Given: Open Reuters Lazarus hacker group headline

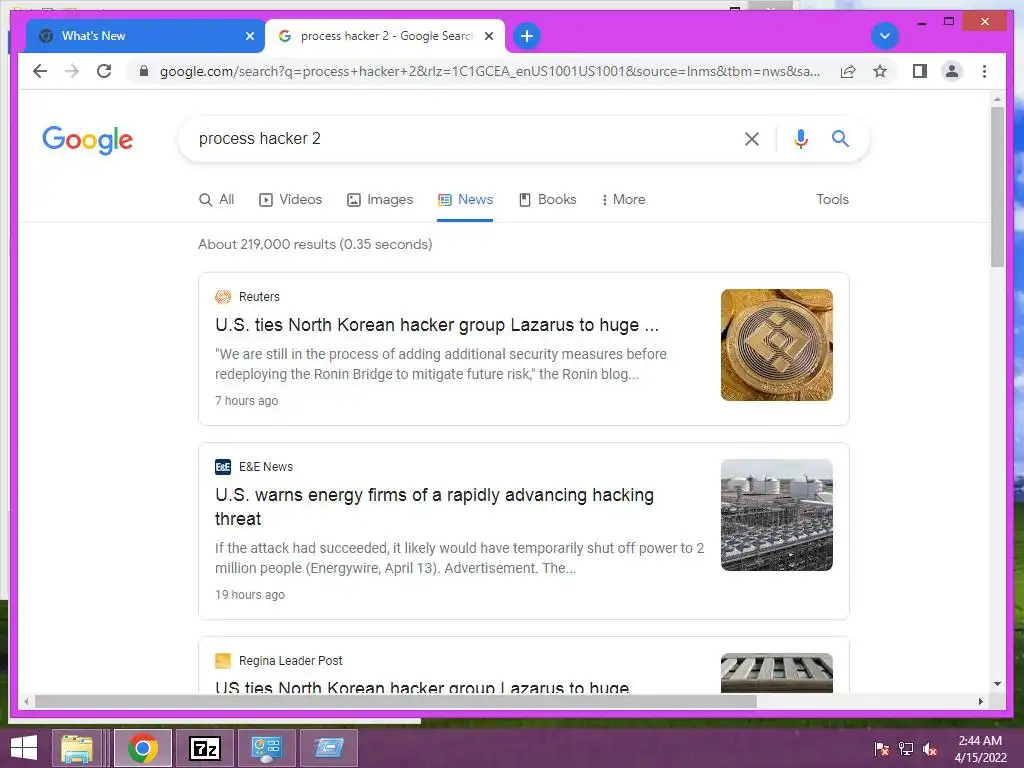Looking at the screenshot, I should (x=437, y=325).
